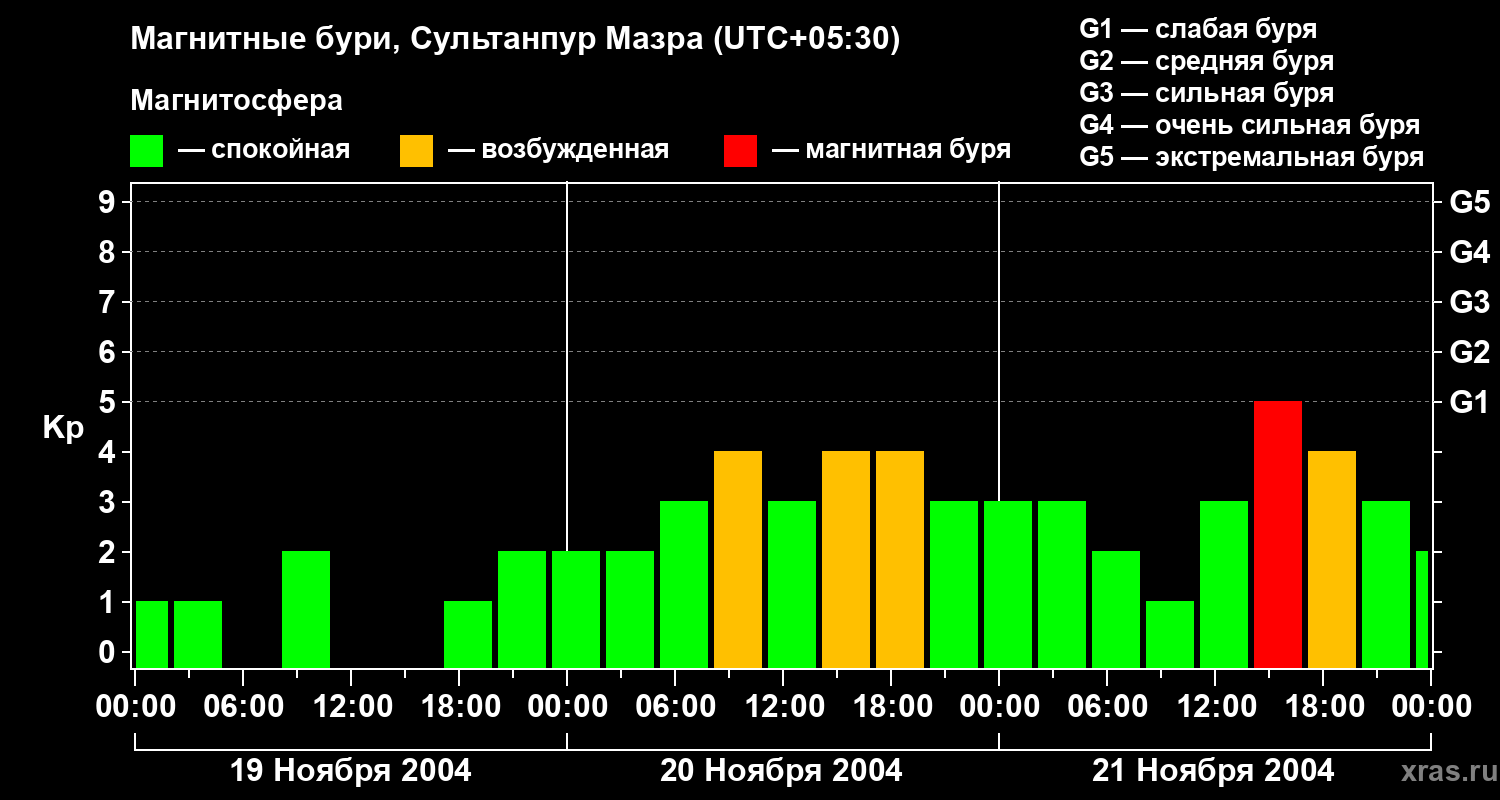The height and width of the screenshot is (800, 1500).
Task: Click the '20 Ноября 2004' date label
Action: (x=781, y=771)
